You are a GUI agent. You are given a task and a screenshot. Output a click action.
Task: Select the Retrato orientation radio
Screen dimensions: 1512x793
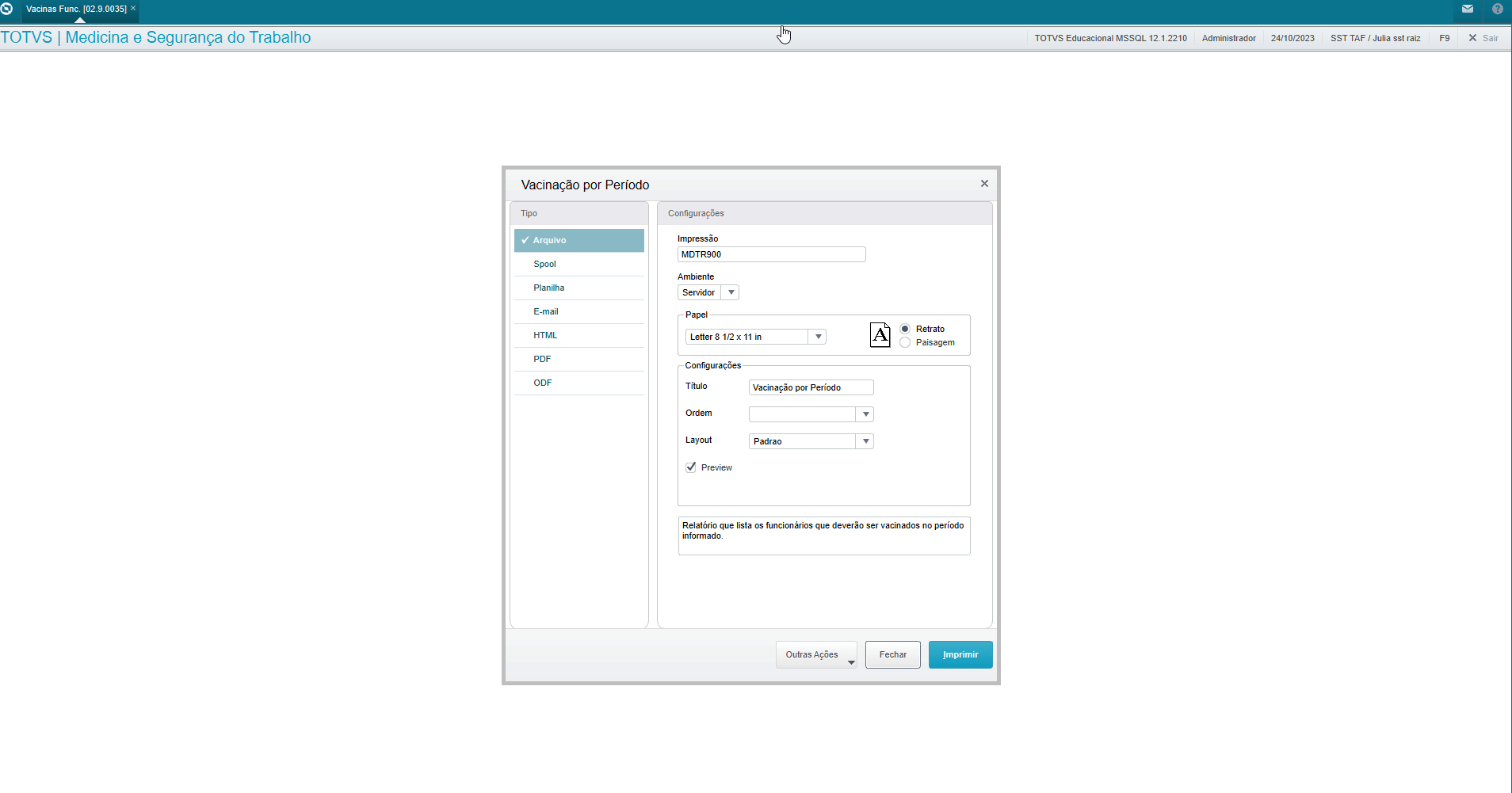905,329
